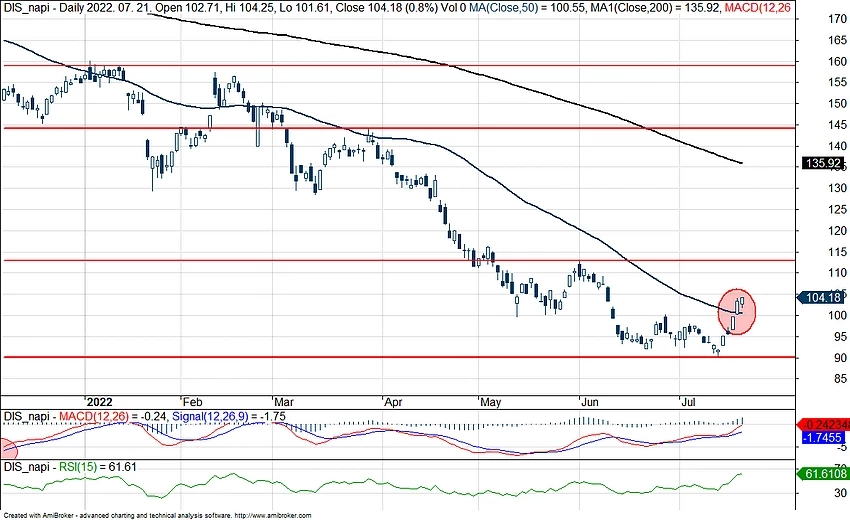
Task: Click the 130 price axis label
Action: coord(838,188)
